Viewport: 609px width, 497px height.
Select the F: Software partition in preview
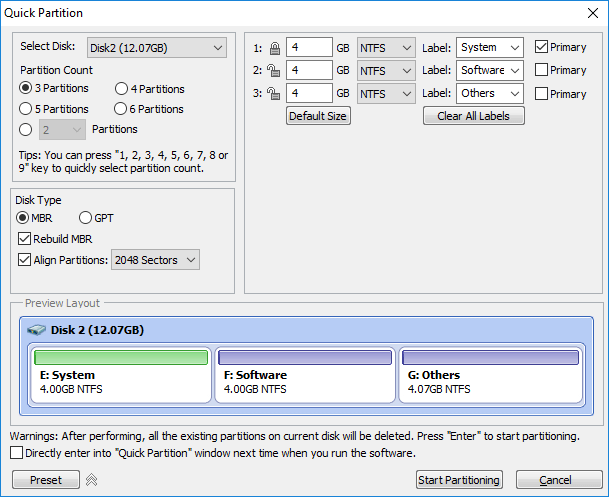click(x=305, y=375)
